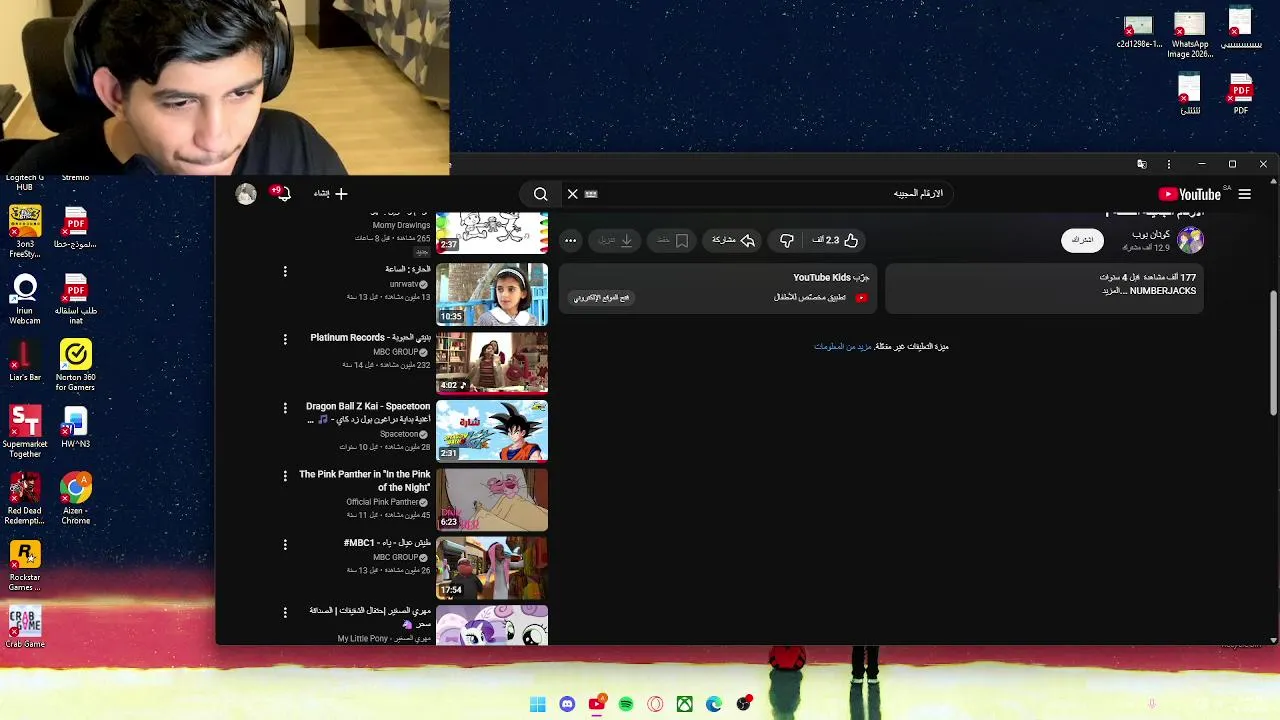The width and height of the screenshot is (1280, 720).
Task: Open My Little Pony video thumbnail
Action: click(492, 625)
